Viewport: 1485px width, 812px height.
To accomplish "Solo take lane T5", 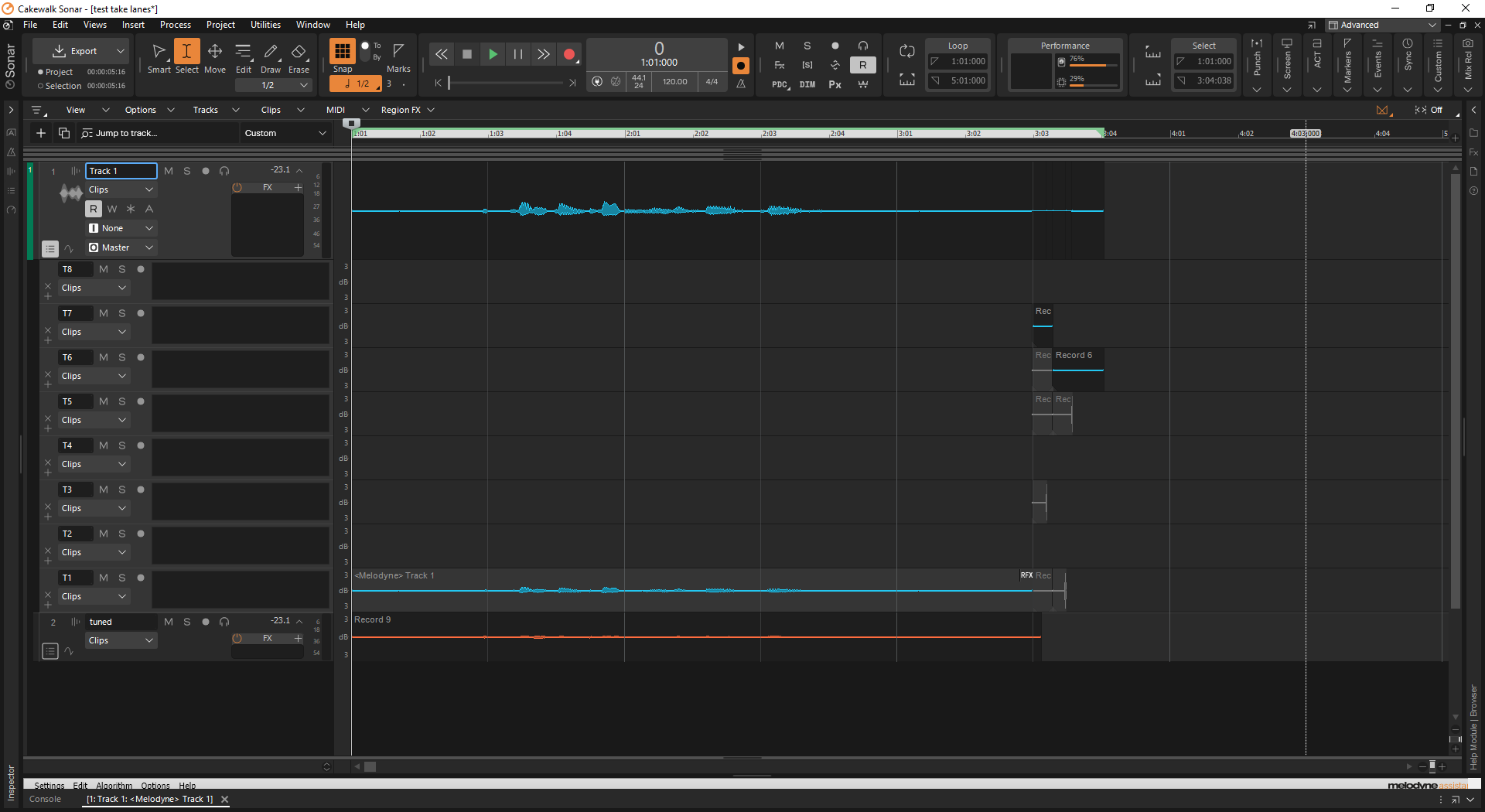I will click(x=122, y=401).
